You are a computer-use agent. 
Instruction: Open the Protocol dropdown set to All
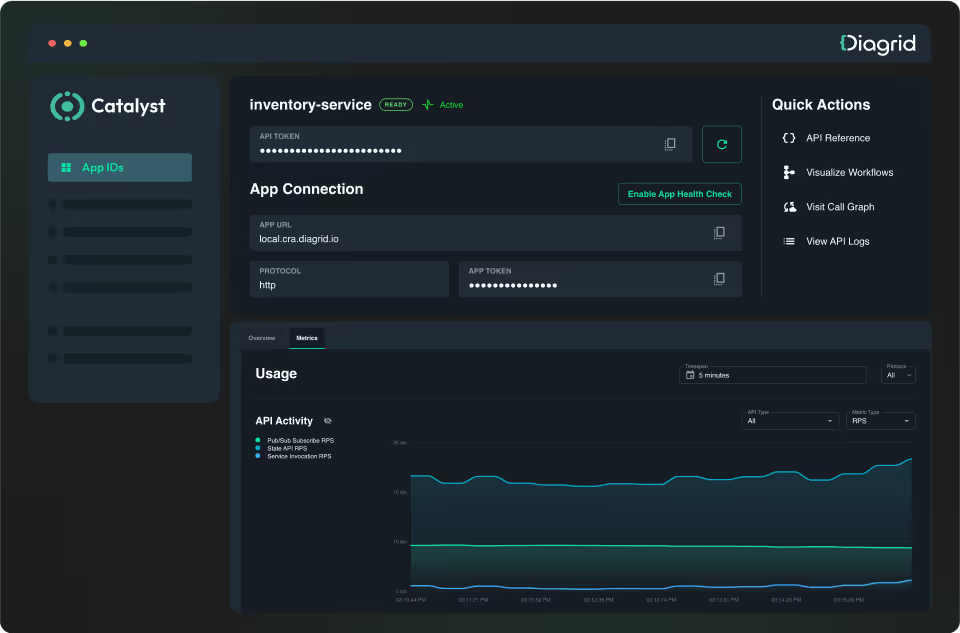(897, 375)
